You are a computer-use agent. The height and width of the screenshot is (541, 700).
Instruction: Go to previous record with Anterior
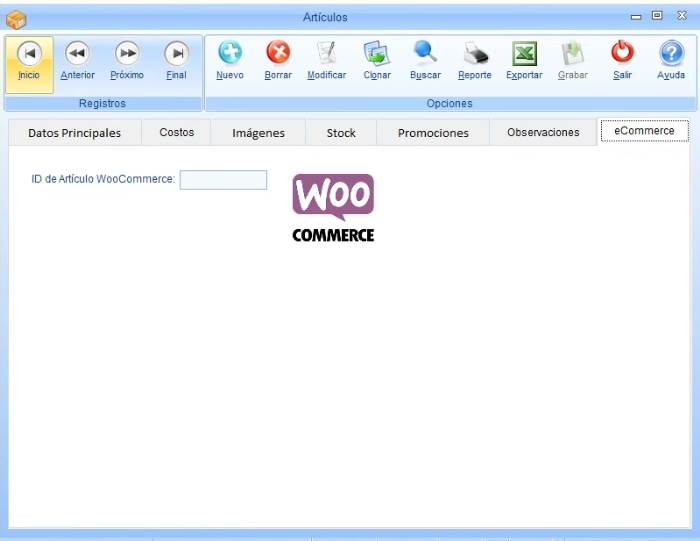coord(78,61)
